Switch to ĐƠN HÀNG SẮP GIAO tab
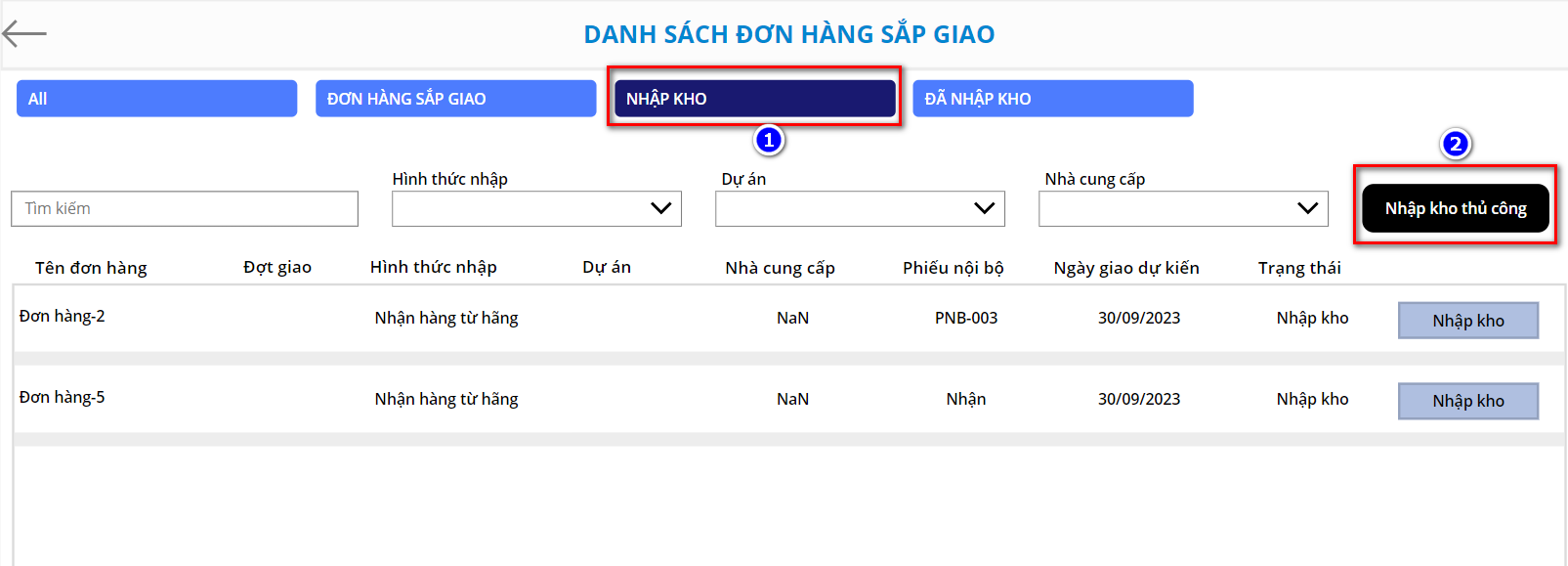1568x566 pixels. click(x=455, y=99)
